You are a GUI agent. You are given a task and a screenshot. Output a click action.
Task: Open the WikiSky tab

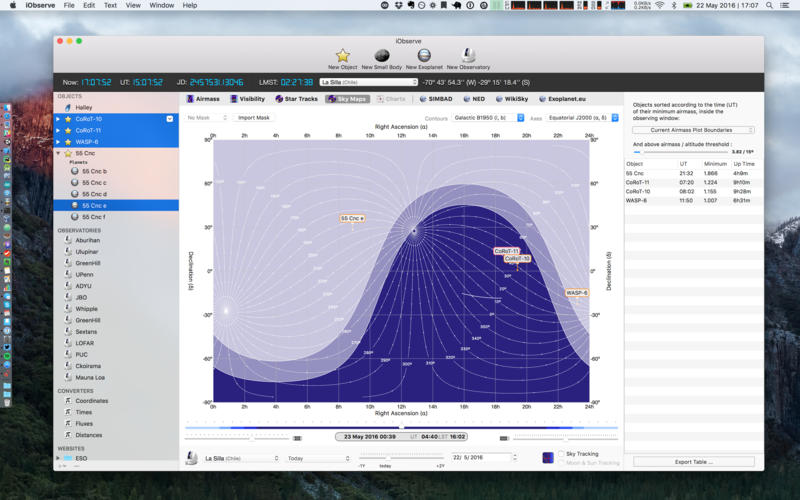[x=512, y=99]
